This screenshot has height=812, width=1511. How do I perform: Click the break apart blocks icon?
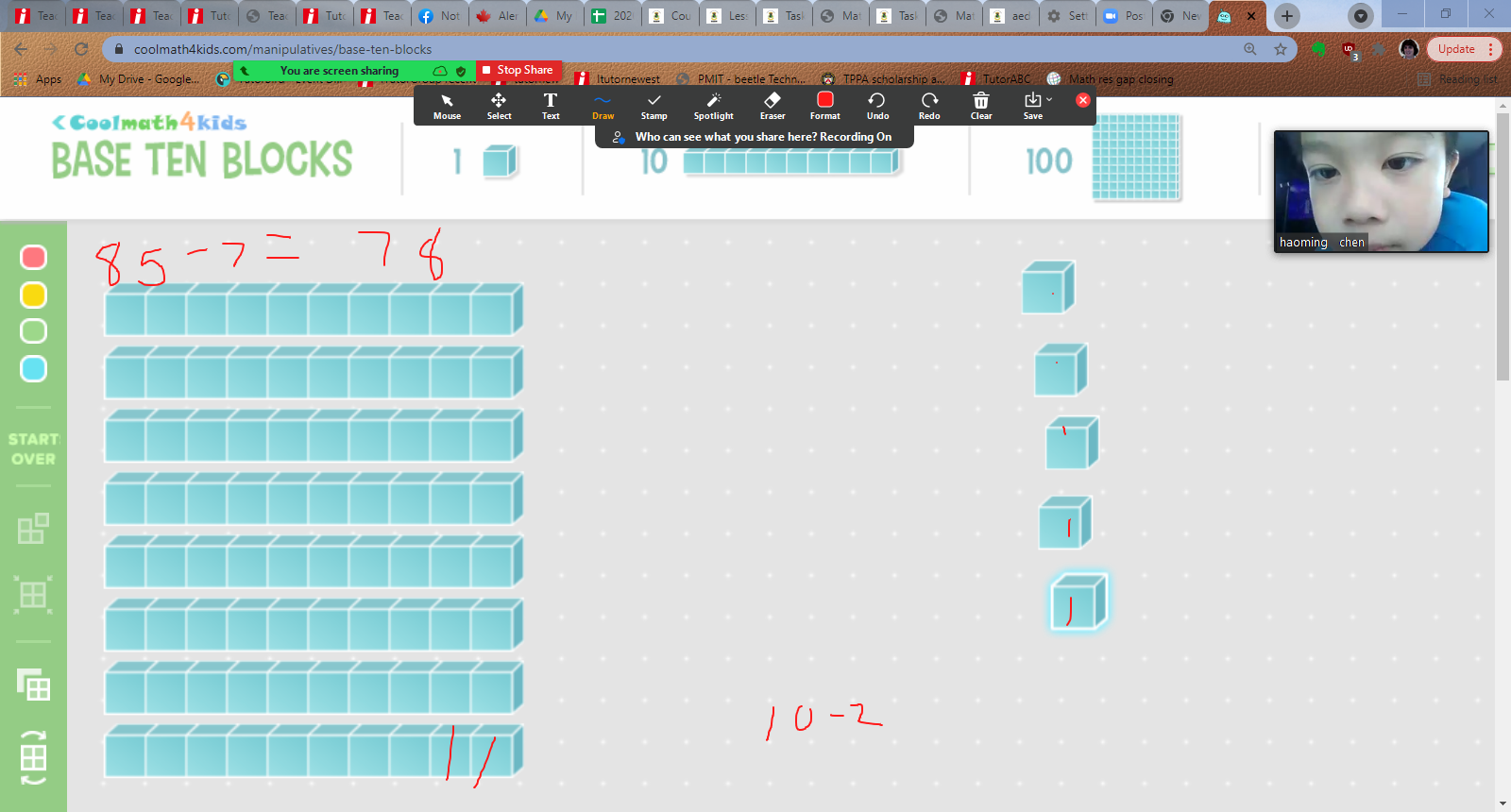[x=33, y=595]
